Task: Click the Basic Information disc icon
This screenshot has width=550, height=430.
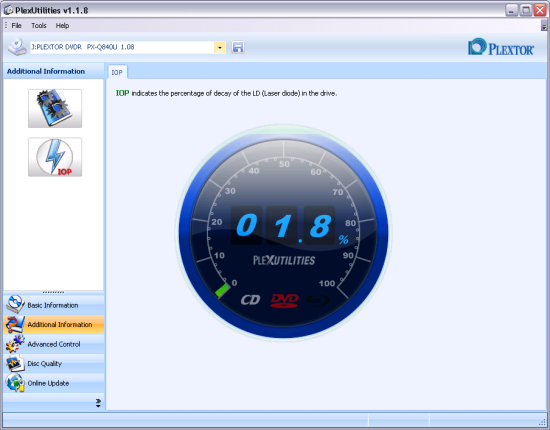Action: [x=15, y=304]
